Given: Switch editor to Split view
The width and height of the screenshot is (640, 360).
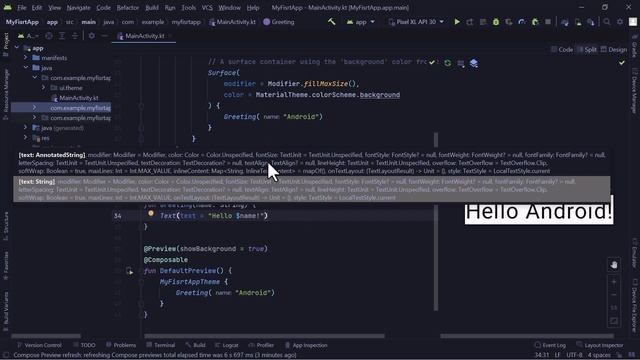Looking at the screenshot, I should pyautogui.click(x=587, y=49).
